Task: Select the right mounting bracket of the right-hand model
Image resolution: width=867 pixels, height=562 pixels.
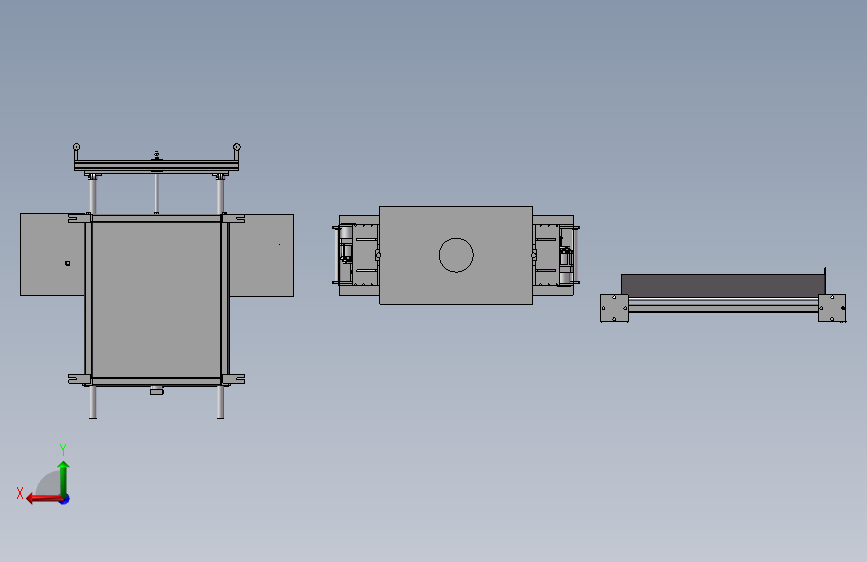Action: [832, 308]
